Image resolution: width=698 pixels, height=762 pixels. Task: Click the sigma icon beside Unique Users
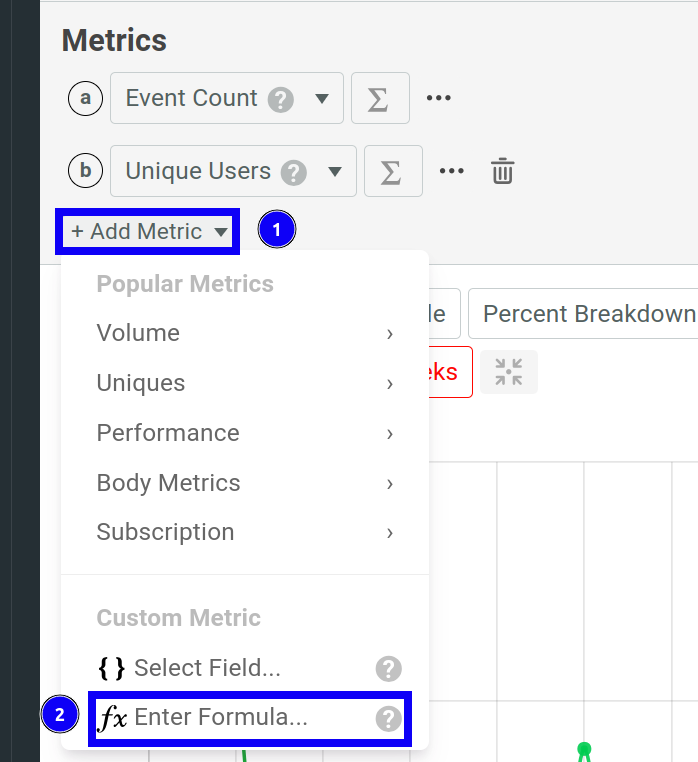click(392, 172)
